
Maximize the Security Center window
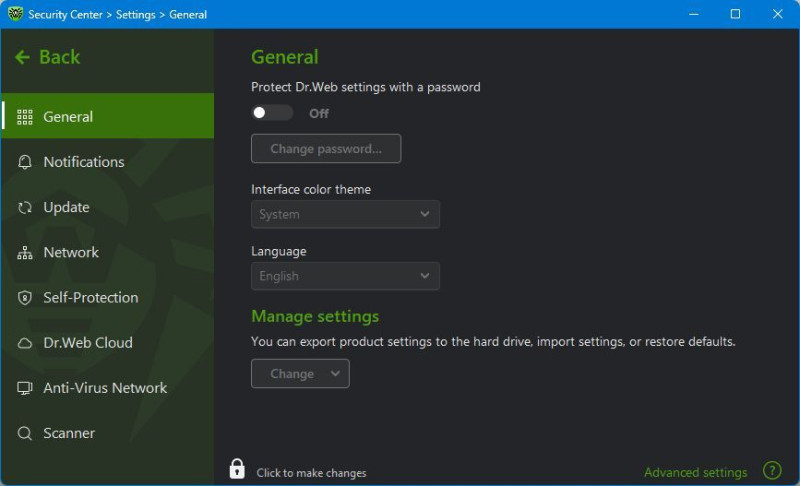pos(735,14)
